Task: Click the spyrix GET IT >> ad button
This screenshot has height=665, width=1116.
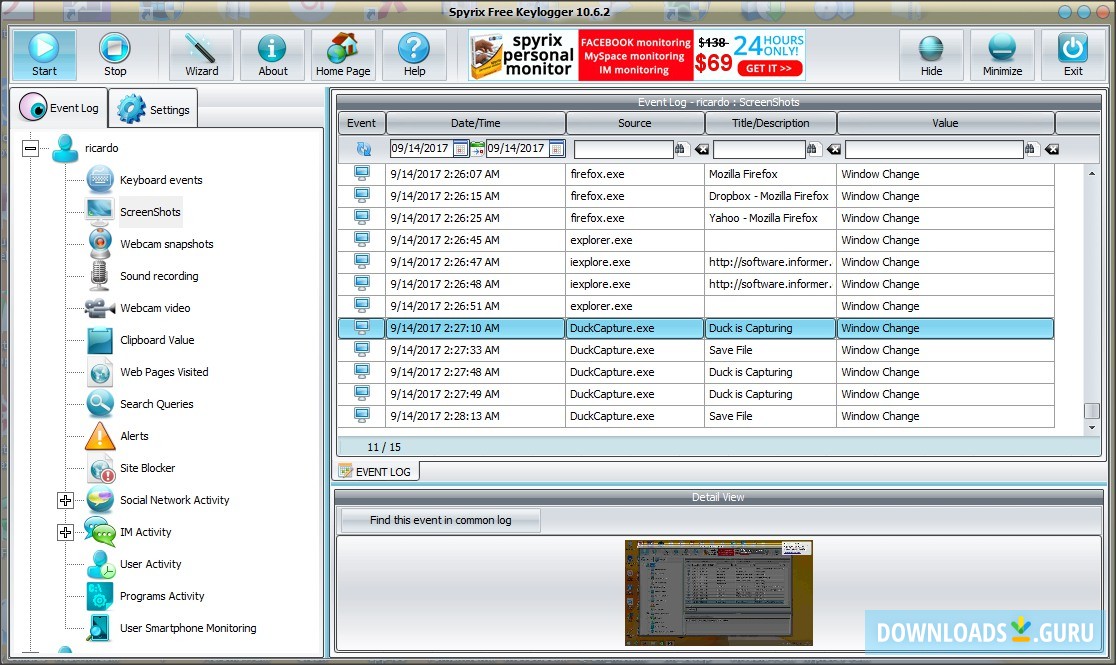Action: coord(769,69)
